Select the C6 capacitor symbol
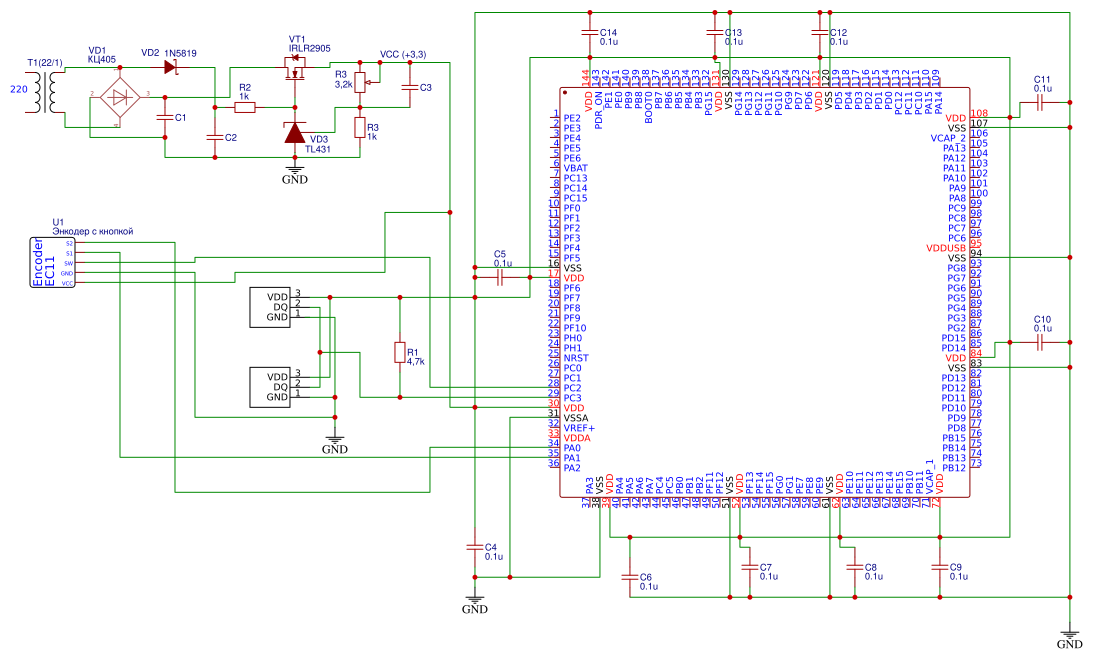The image size is (1094, 661). click(x=629, y=577)
